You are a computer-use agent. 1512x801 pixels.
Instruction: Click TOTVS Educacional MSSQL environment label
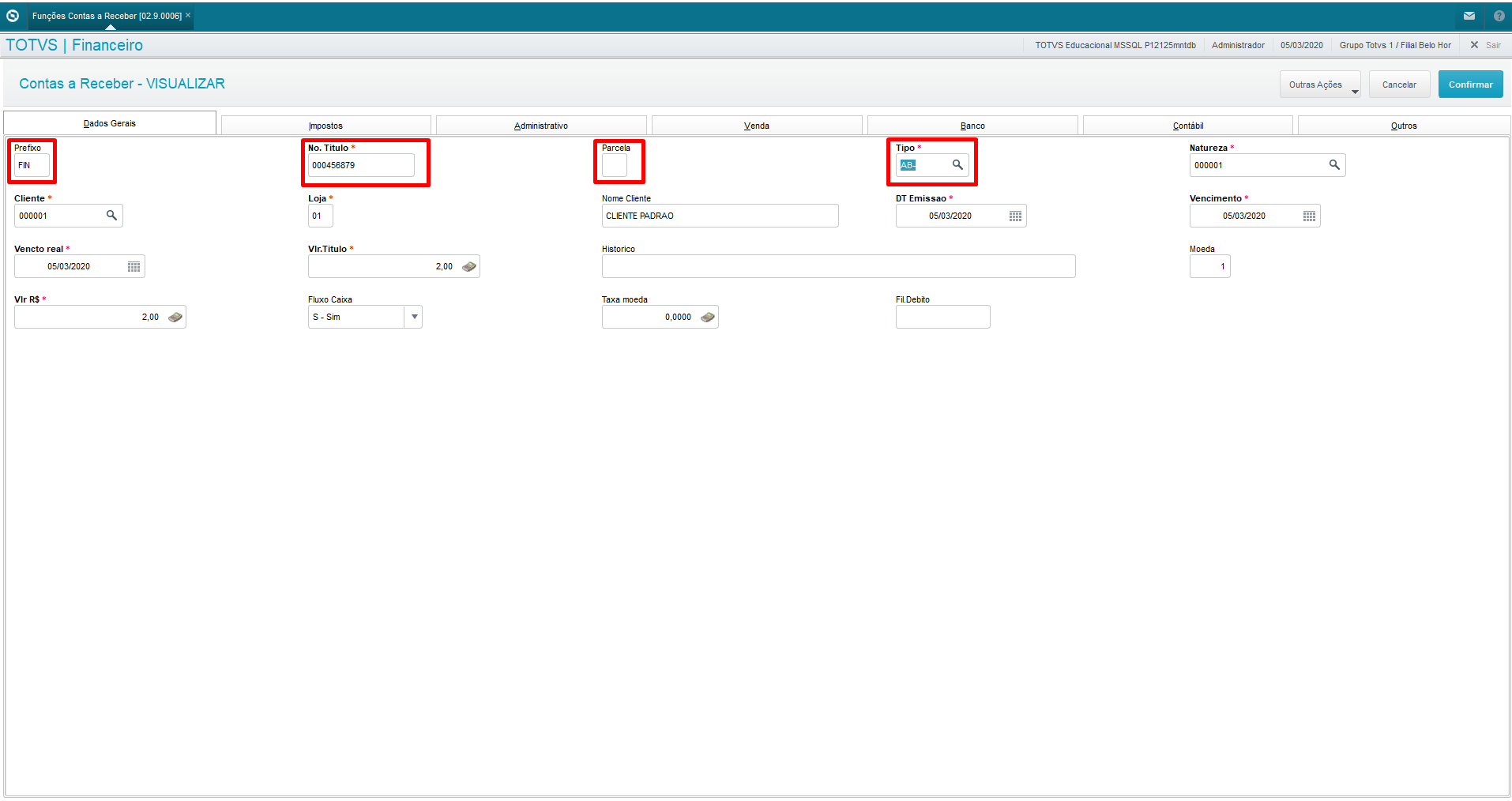pyautogui.click(x=1115, y=45)
